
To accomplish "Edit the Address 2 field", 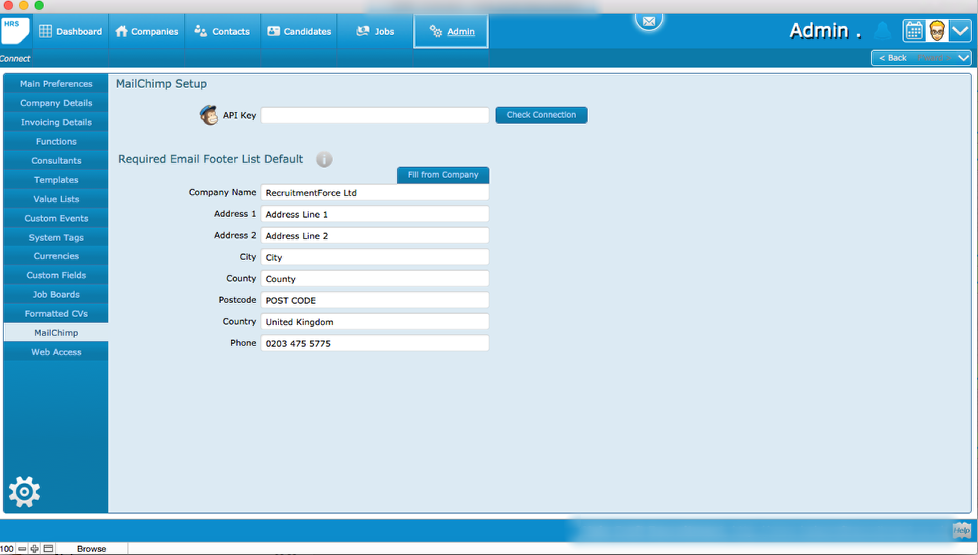I will tap(375, 236).
